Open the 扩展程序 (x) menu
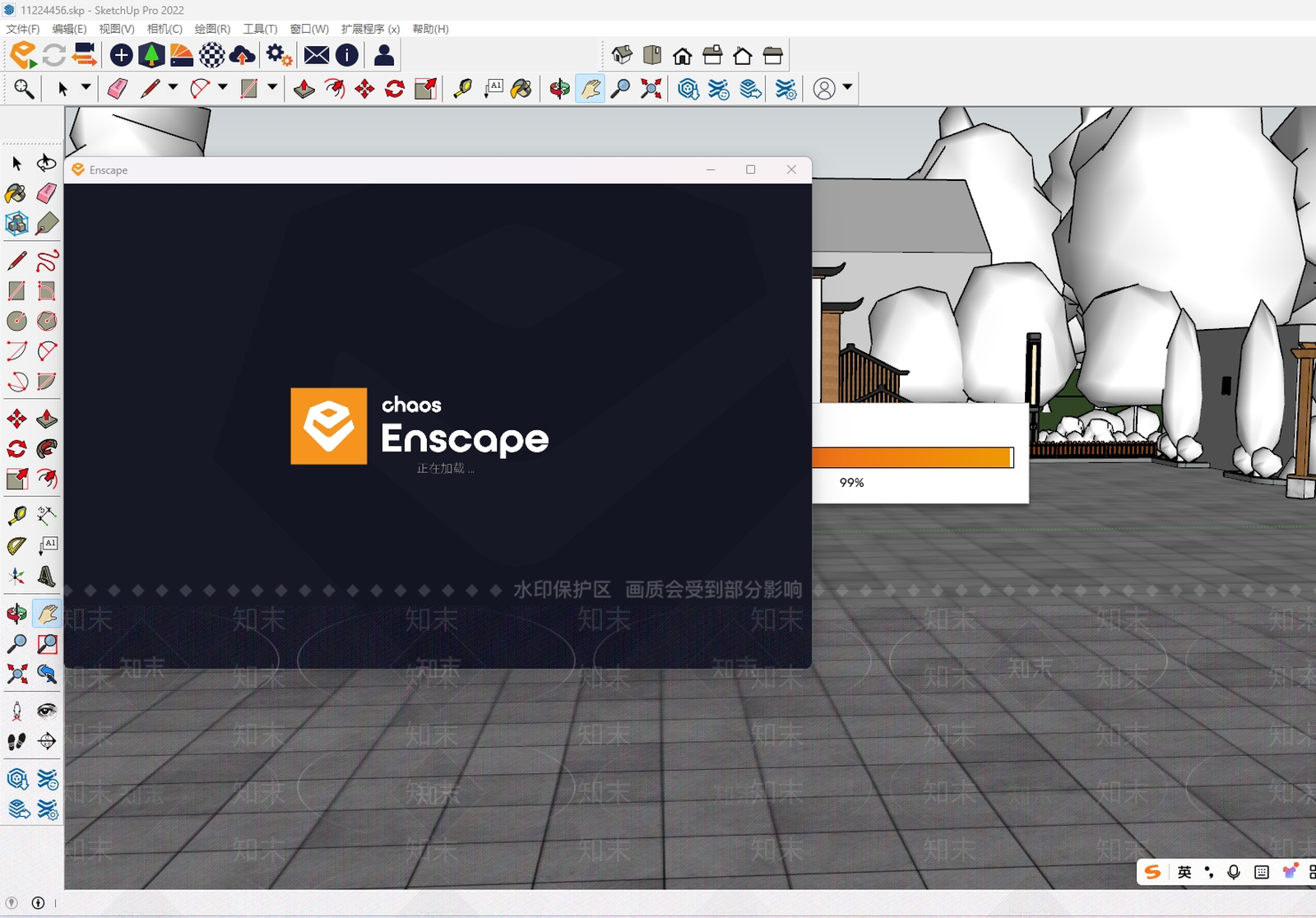Screen dimensions: 1316x918 (370, 29)
